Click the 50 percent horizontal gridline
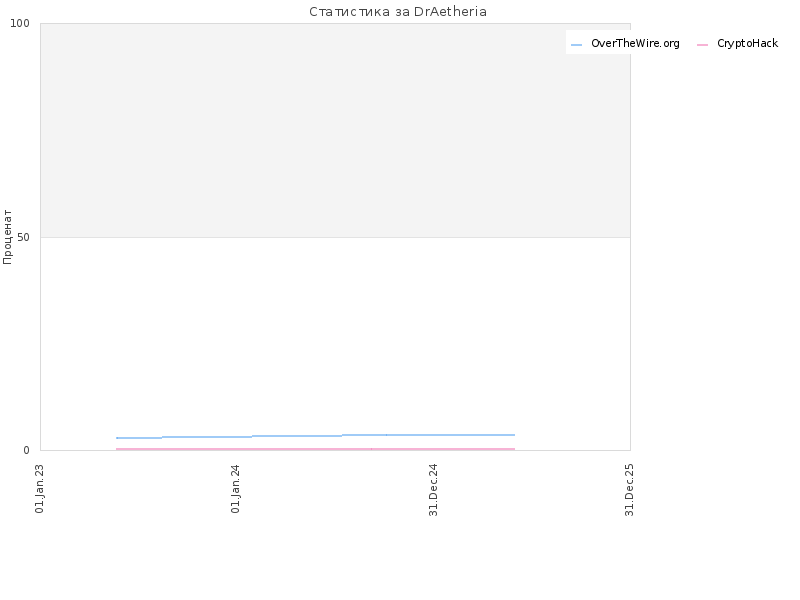Viewport: 800px width, 600px height. click(x=335, y=237)
